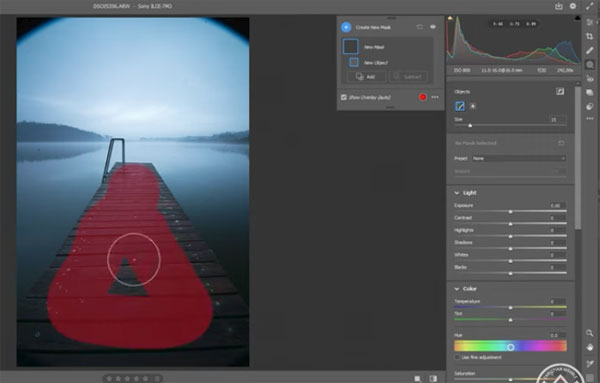Open the Edit panel icon in right toolbar
Image resolution: width=600 pixels, height=383 pixels.
coord(590,23)
